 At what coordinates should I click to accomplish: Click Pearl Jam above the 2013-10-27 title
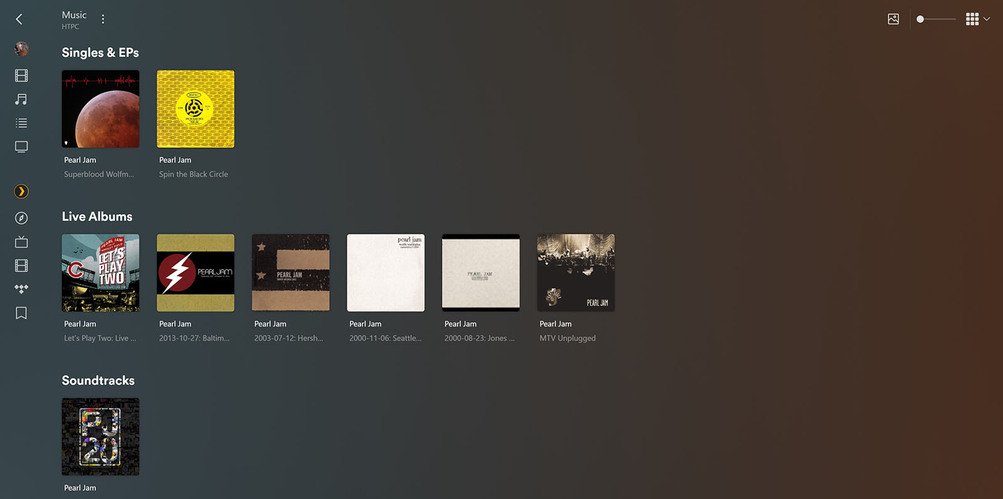[x=175, y=324]
